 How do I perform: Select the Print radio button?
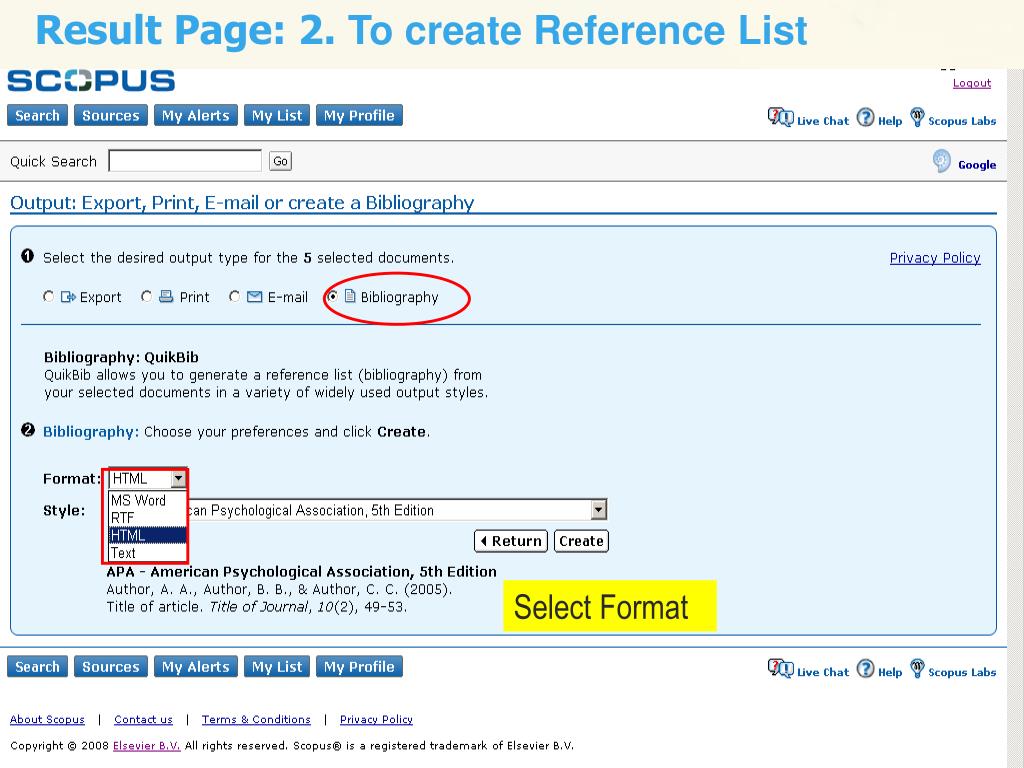(x=146, y=296)
